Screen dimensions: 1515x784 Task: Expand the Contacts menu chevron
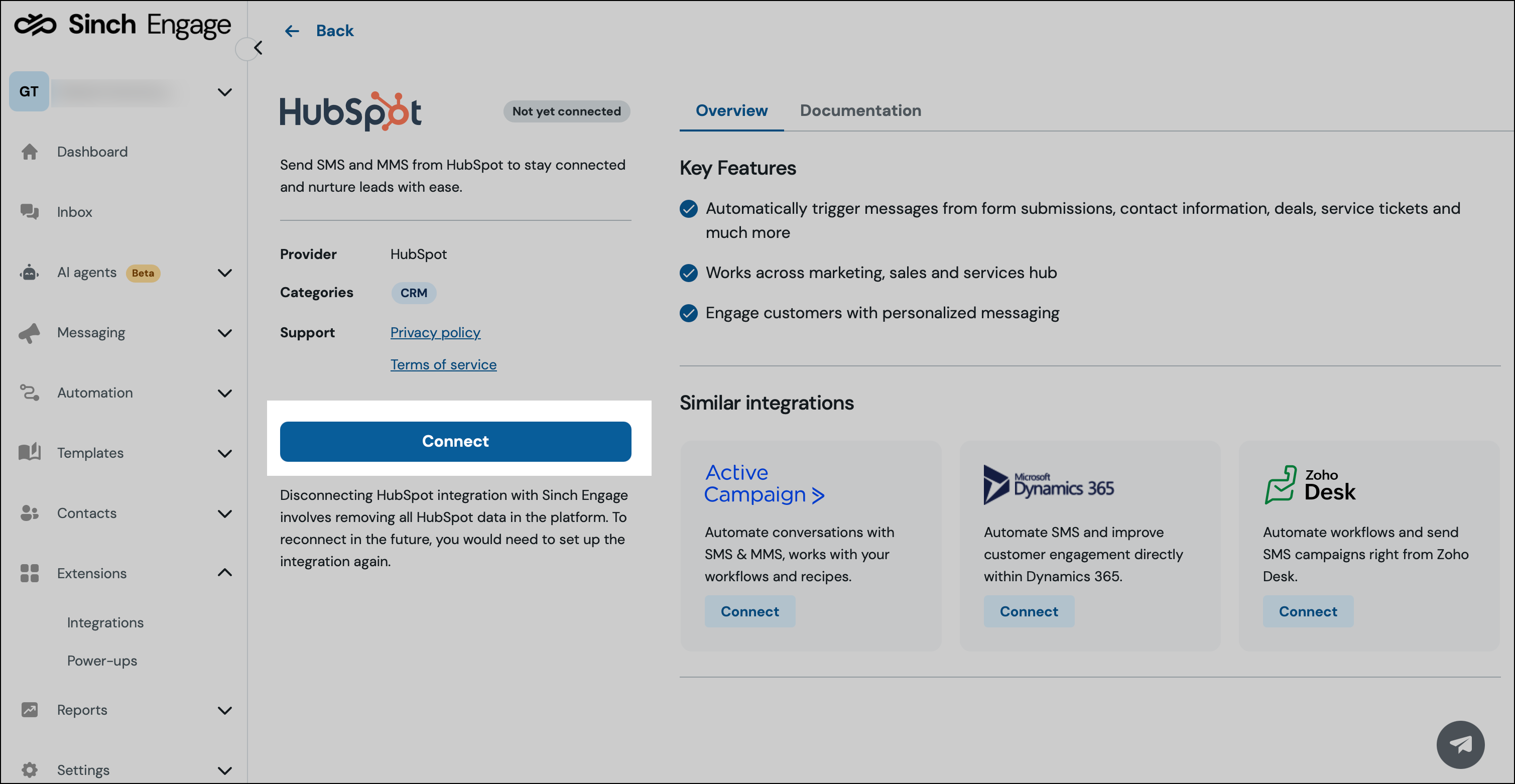tap(225, 513)
